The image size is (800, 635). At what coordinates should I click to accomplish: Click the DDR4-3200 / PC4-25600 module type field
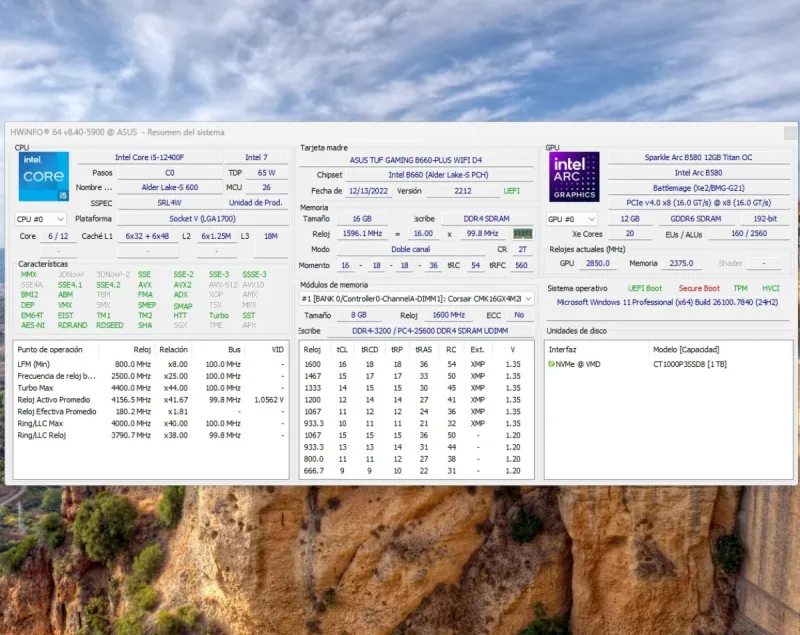tap(430, 331)
